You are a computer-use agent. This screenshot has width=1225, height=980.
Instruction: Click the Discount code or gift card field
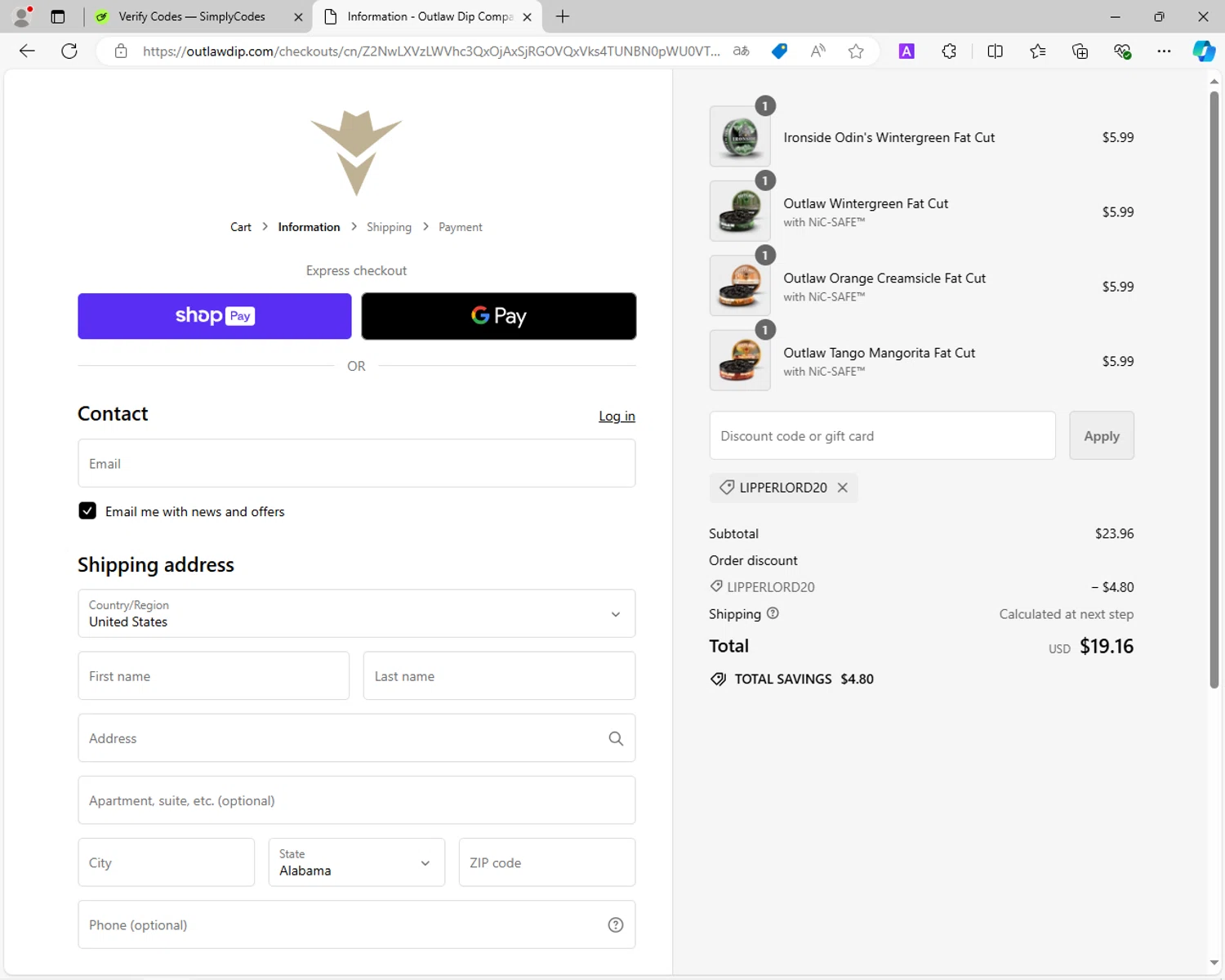coord(882,436)
